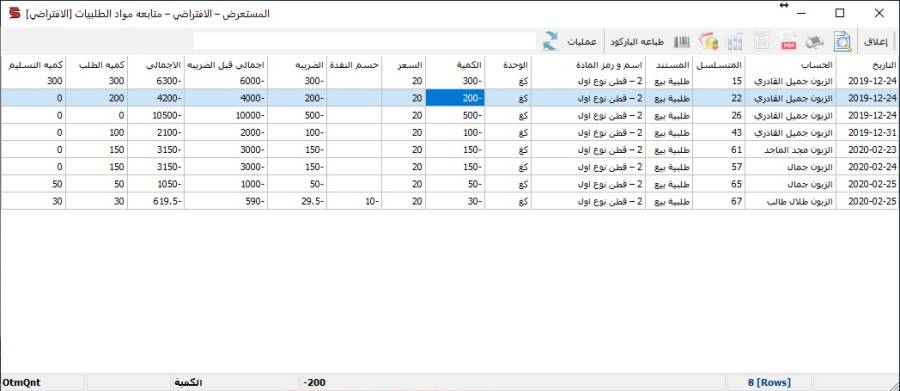Select the 2019-12-31 date cell
Viewport: 900px width, 391px height.
pyautogui.click(x=868, y=133)
